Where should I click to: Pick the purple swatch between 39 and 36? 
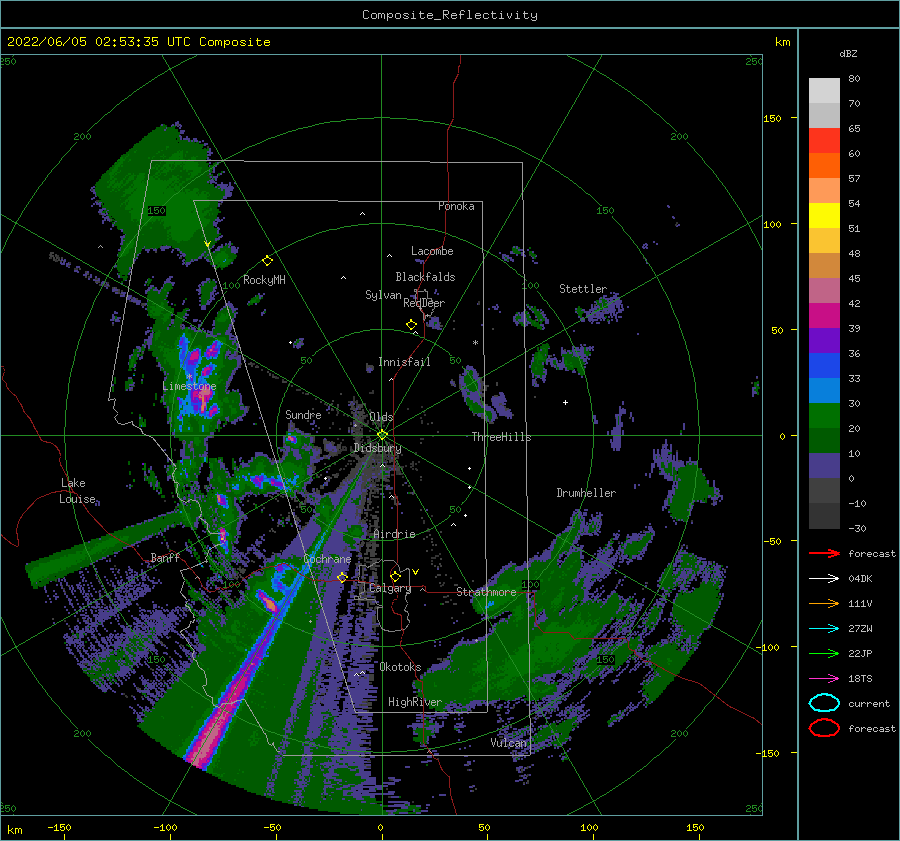pos(824,340)
